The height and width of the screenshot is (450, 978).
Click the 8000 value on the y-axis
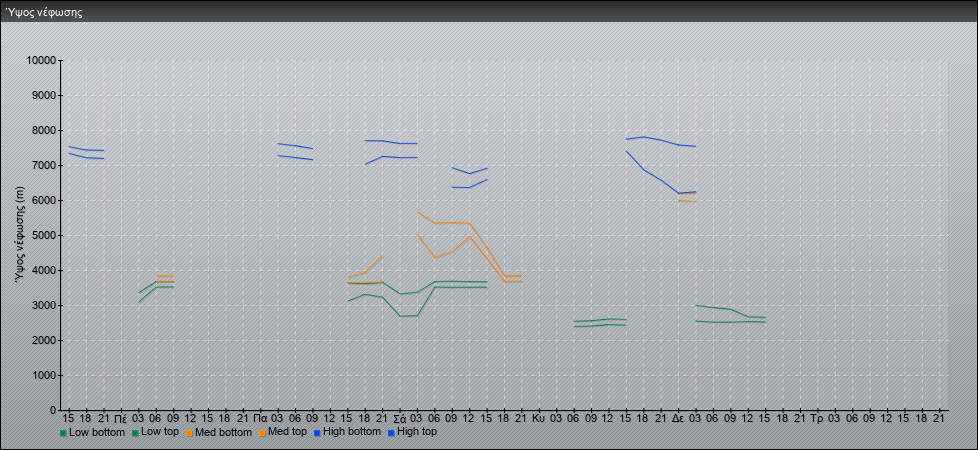[44, 130]
